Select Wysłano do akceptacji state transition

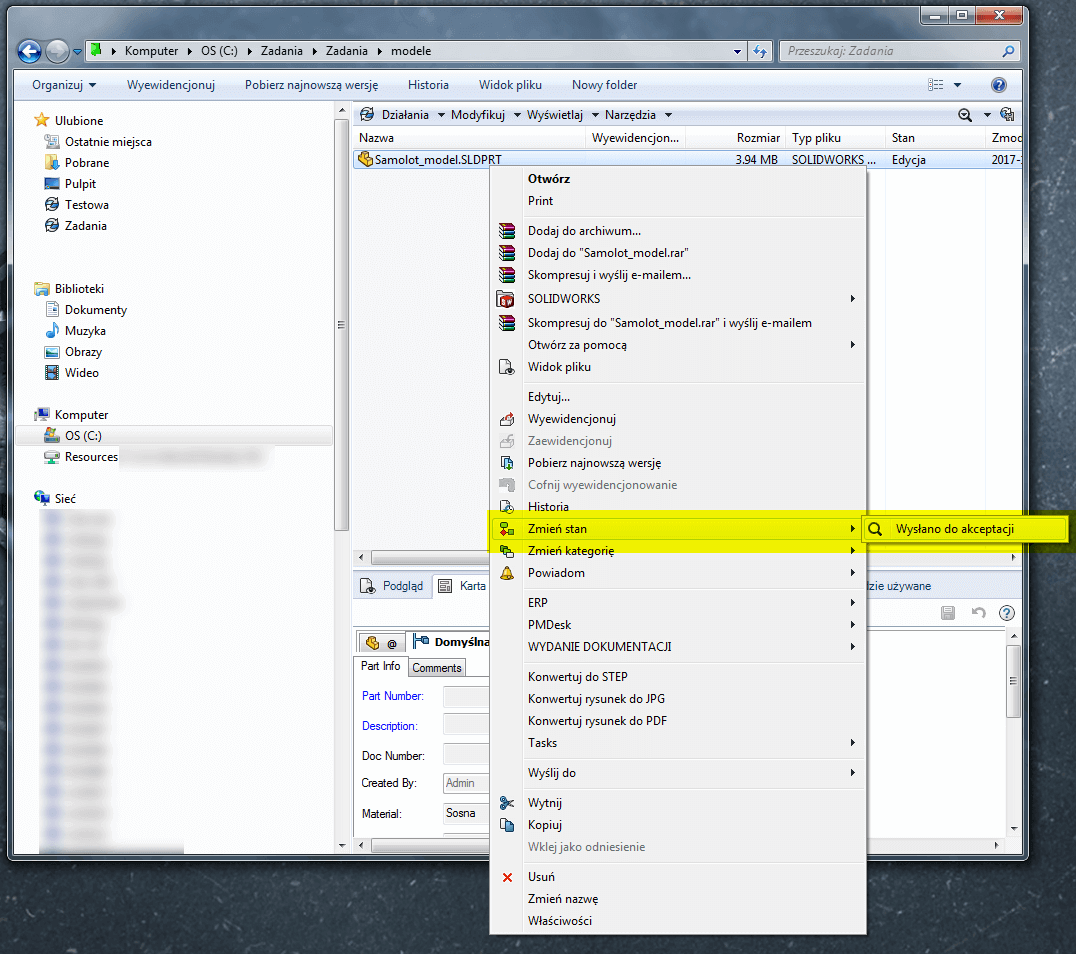tap(954, 529)
